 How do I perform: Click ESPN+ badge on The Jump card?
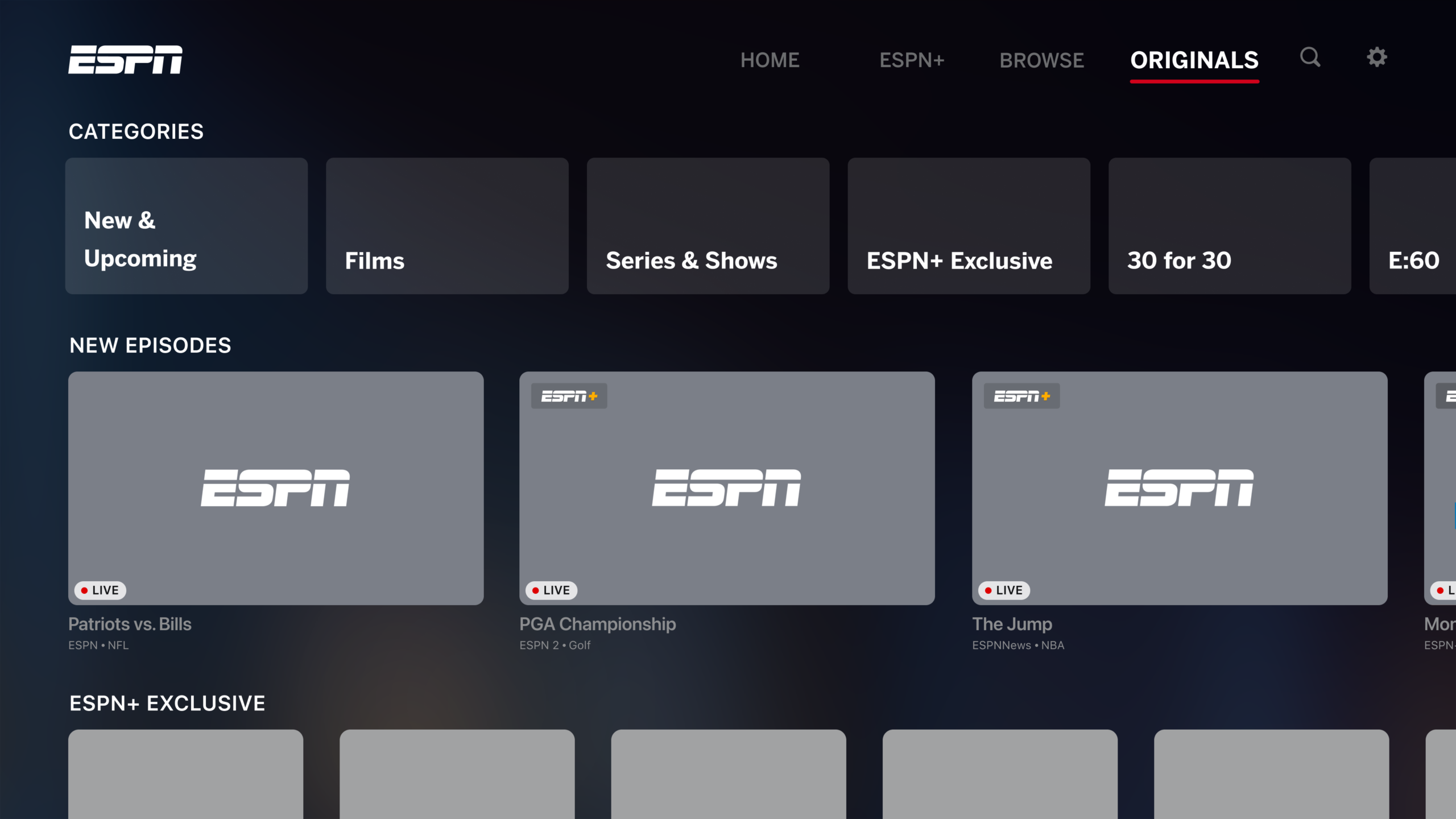1021,396
